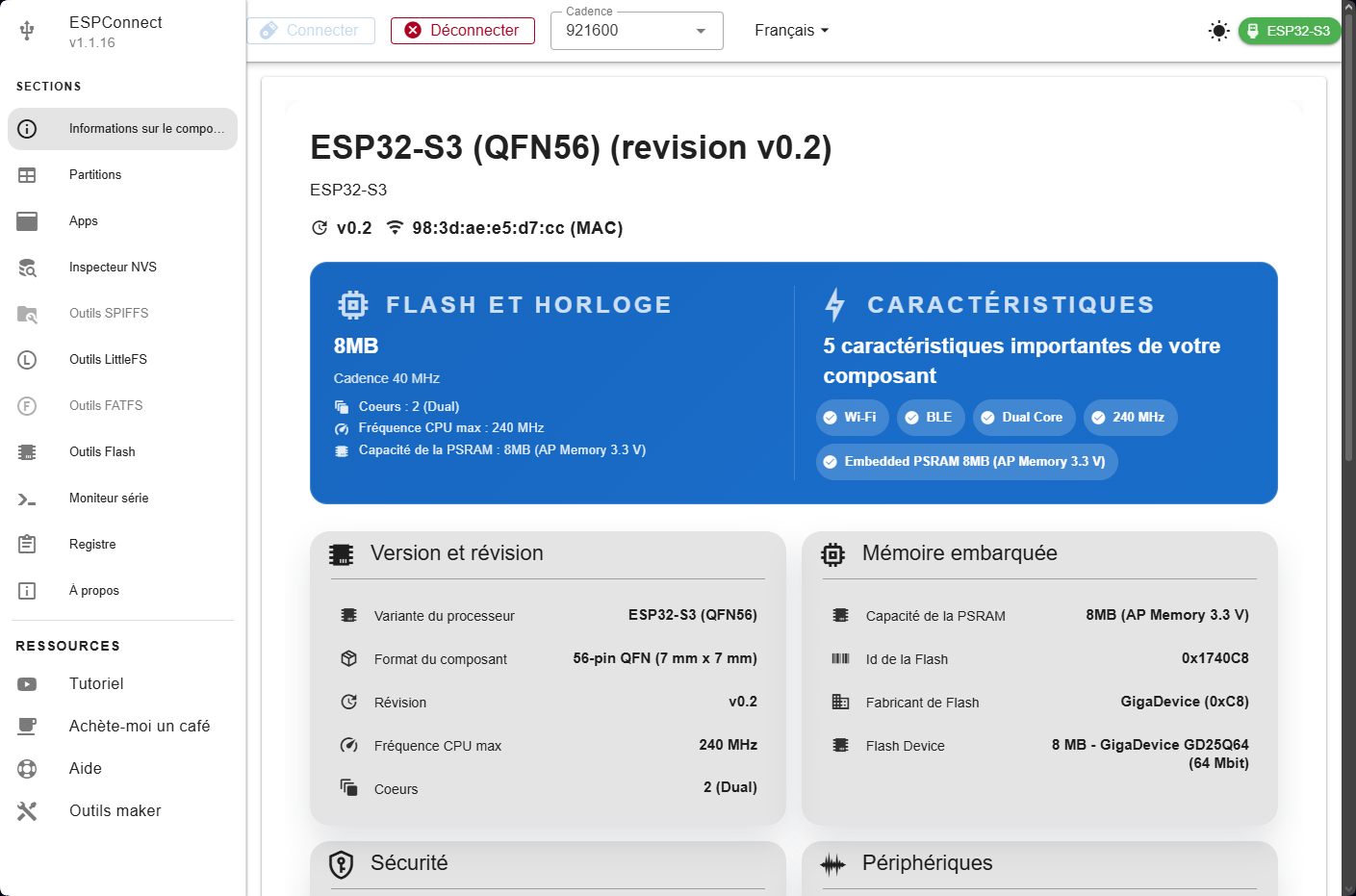Screen dimensions: 1356x896
Task: Click the Flash Device value GigaDevice GD25Q64
Action: pyautogui.click(x=1150, y=754)
